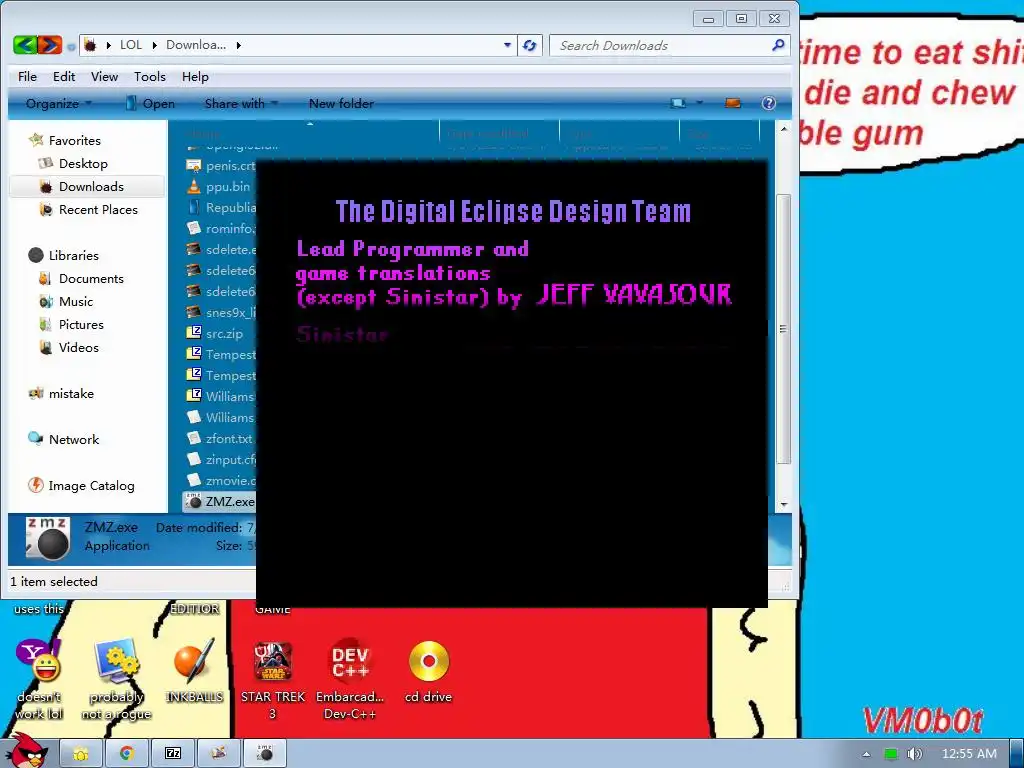
Task: Select Downloads in navigation pane
Action: (x=91, y=187)
